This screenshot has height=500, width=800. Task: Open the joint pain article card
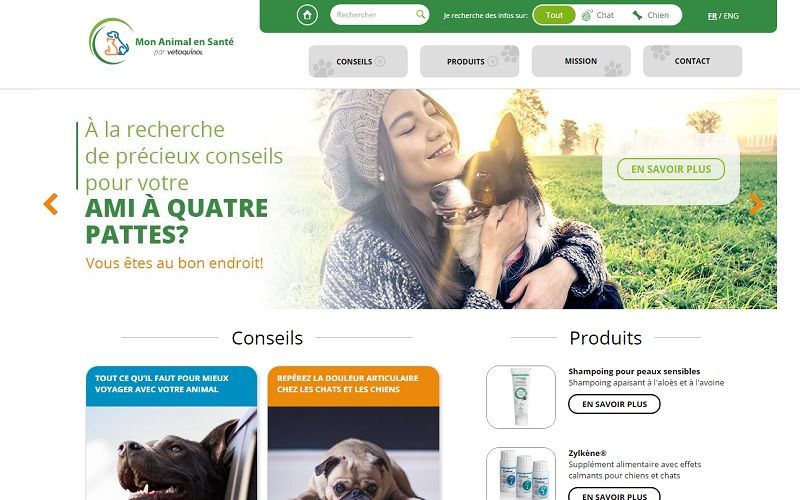pos(353,433)
